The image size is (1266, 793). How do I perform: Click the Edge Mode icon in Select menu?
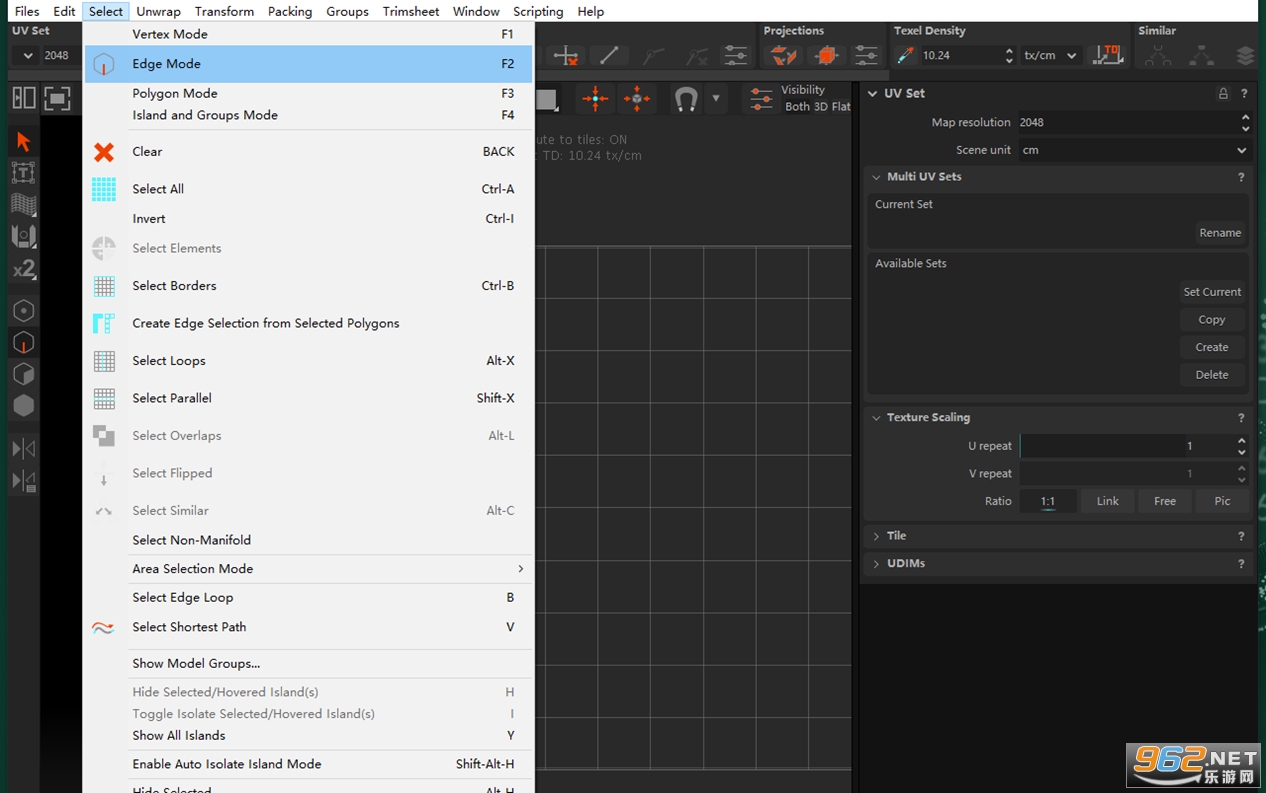click(x=104, y=64)
